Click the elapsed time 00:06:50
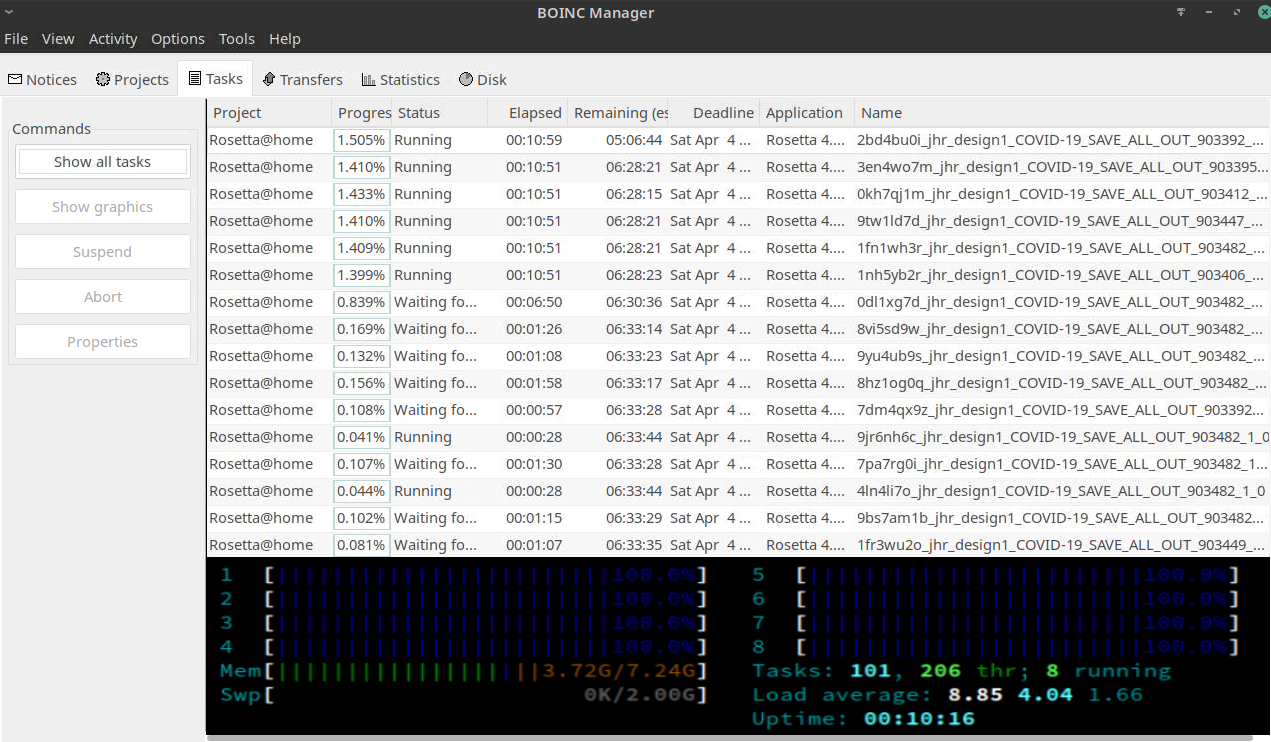Screen dimensions: 1271x742 click(x=534, y=302)
